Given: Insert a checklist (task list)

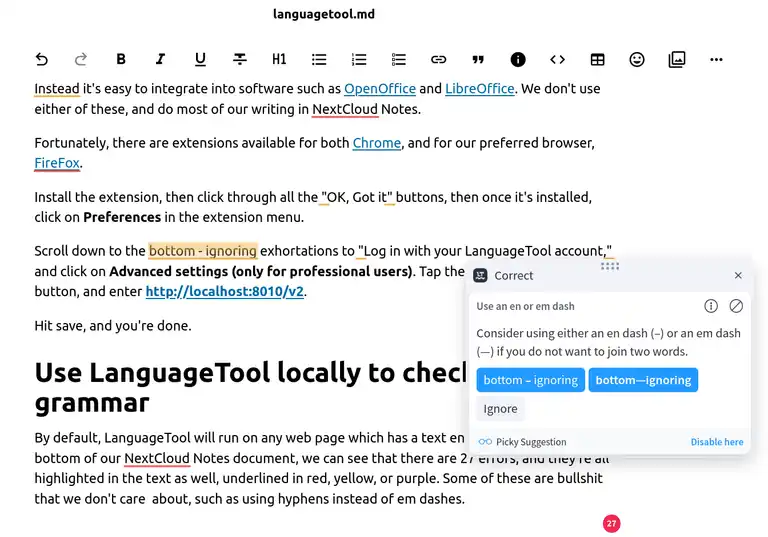Looking at the screenshot, I should (399, 59).
